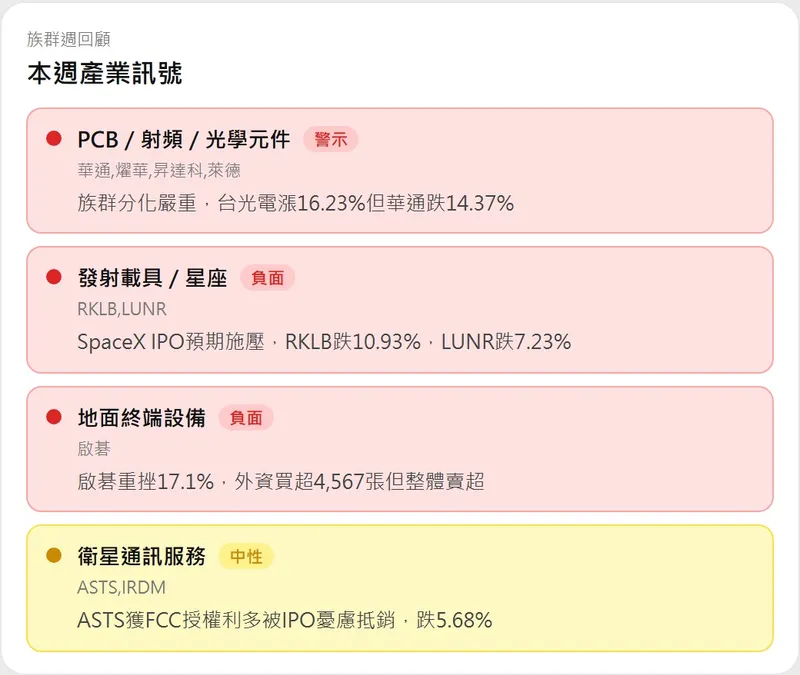This screenshot has height=675, width=800.
Task: Click the amber dot beside 衛星通訊服務
Action: point(54,555)
